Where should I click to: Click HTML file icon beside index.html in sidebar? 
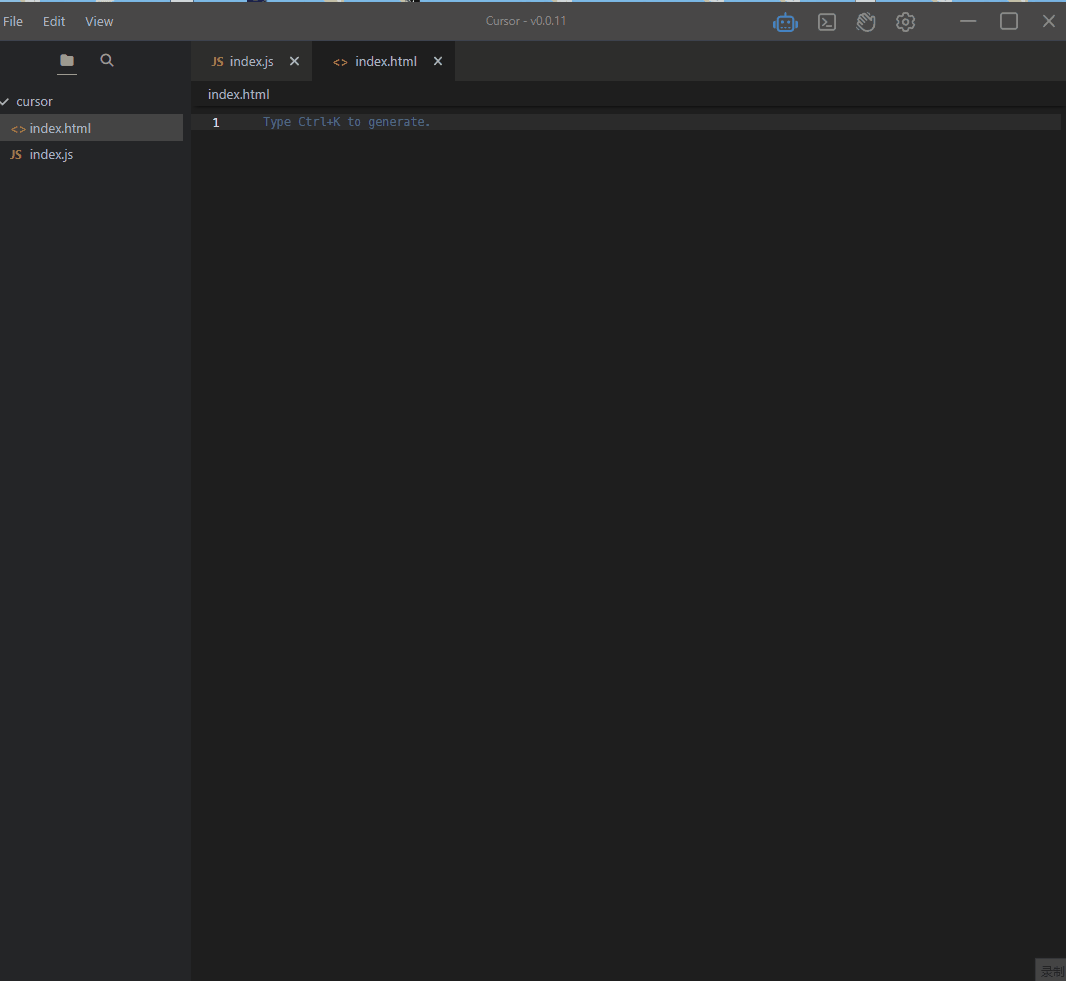(x=18, y=128)
